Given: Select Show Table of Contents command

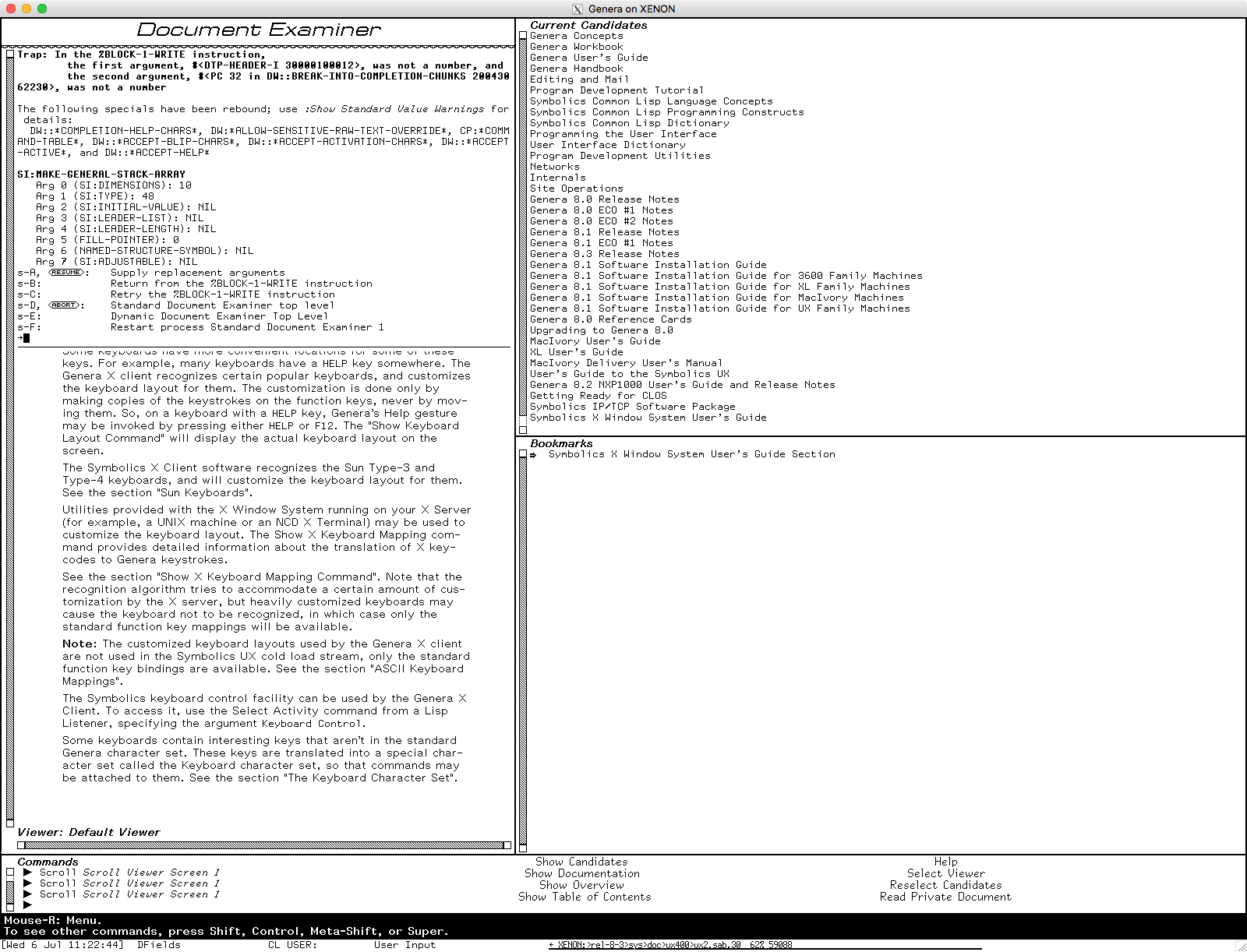Looking at the screenshot, I should click(x=585, y=897).
